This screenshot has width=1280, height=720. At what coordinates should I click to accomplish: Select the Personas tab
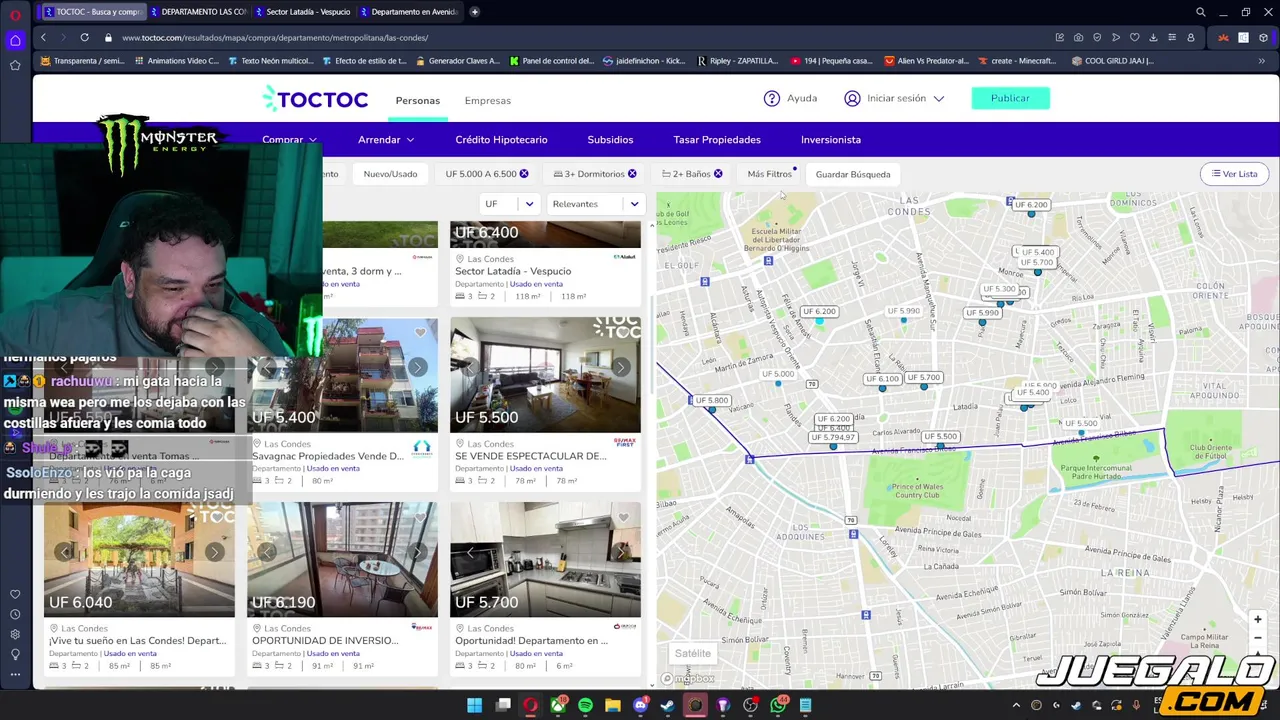tap(417, 100)
